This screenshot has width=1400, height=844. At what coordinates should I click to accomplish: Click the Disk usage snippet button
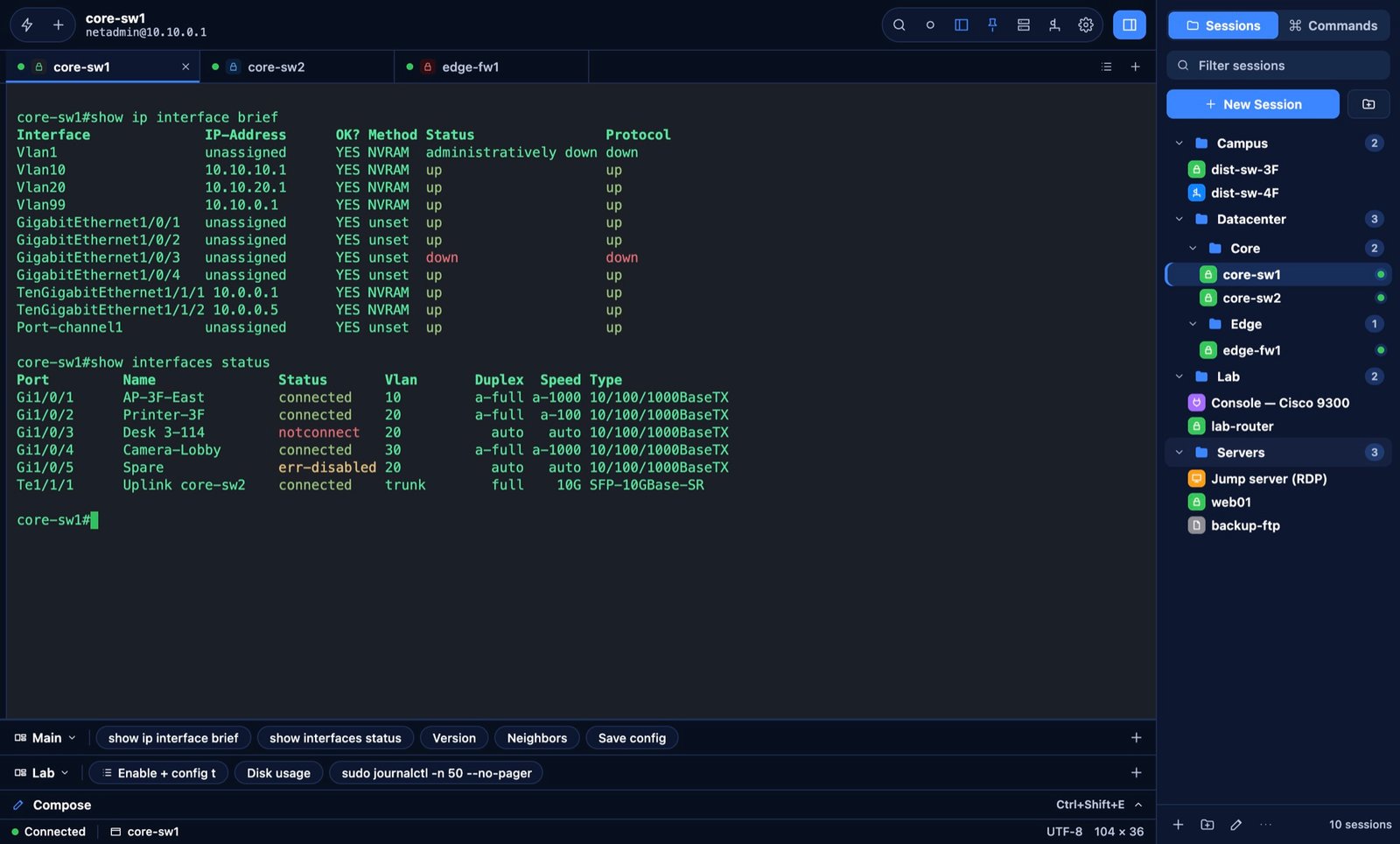pyautogui.click(x=278, y=773)
